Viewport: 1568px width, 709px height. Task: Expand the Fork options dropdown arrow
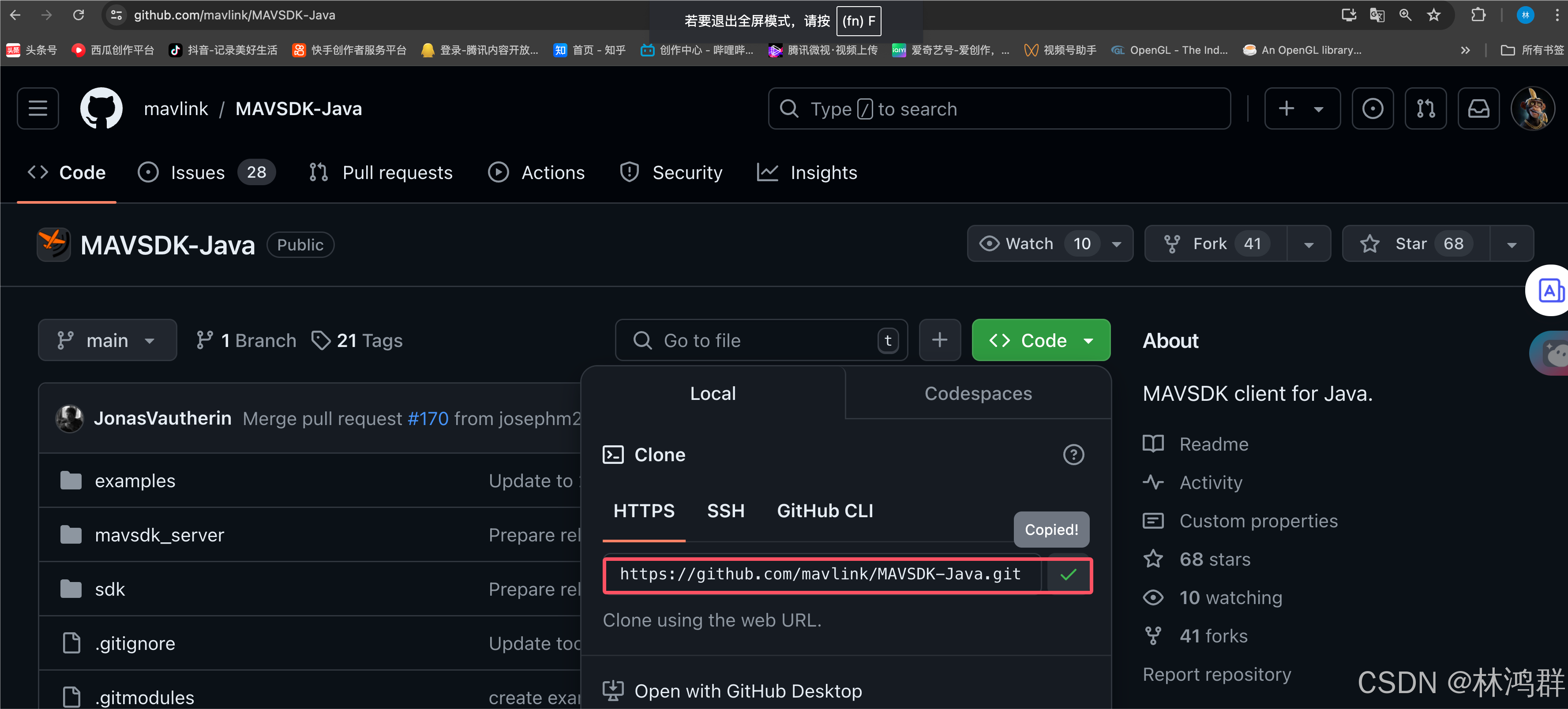[1309, 244]
